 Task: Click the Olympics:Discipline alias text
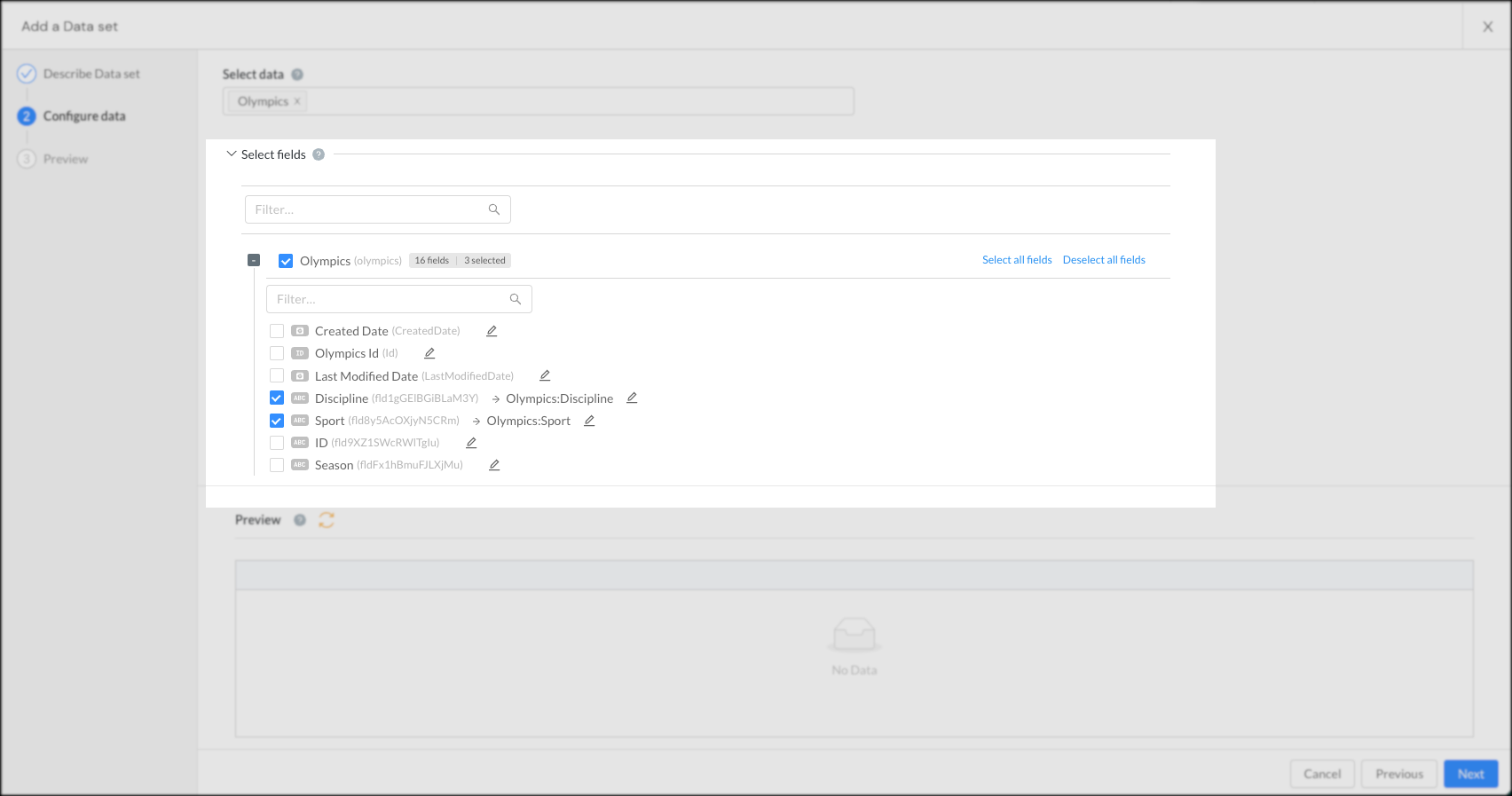[x=560, y=398]
